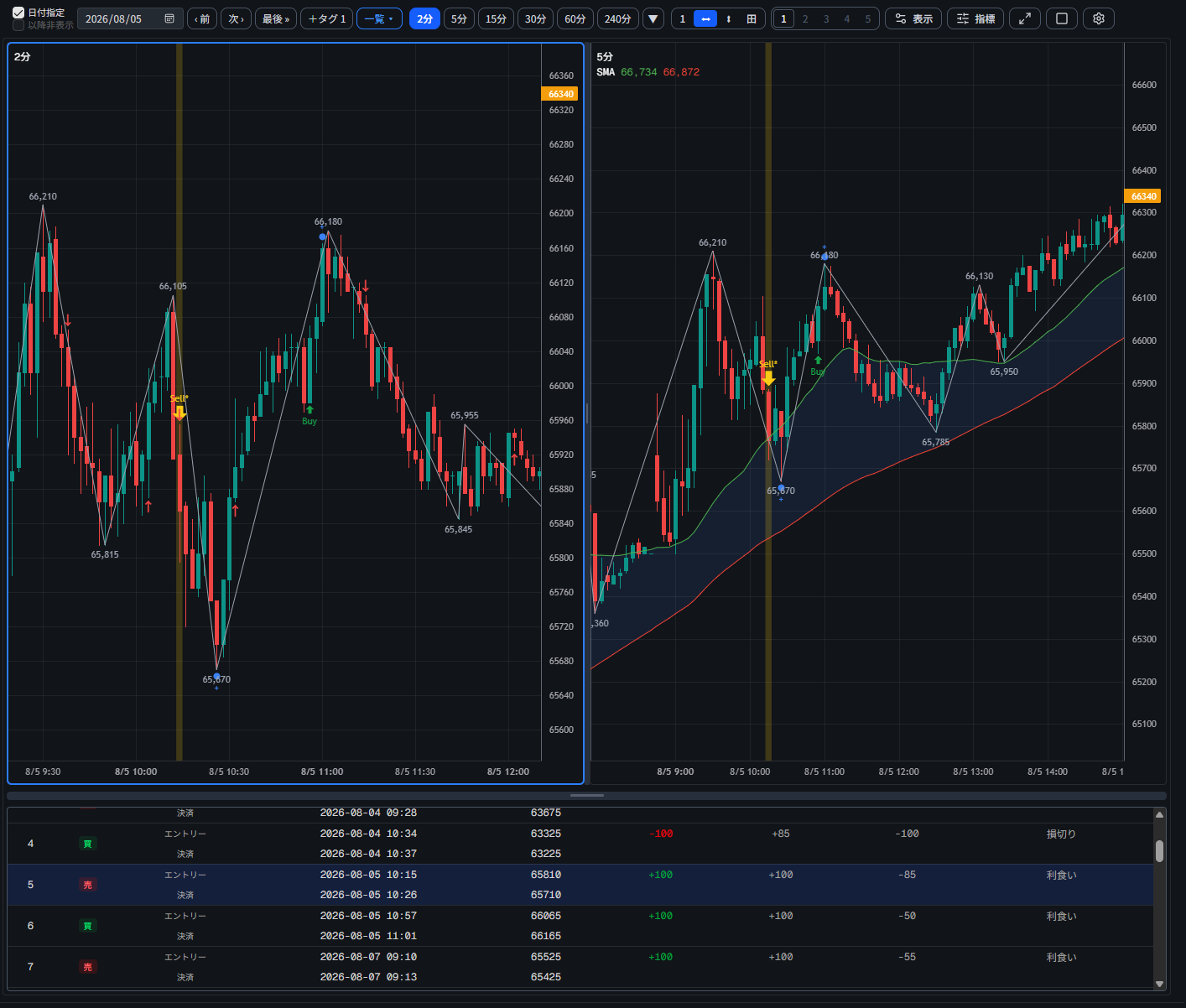
Task: Open the calendar picker in date field
Action: tap(169, 18)
